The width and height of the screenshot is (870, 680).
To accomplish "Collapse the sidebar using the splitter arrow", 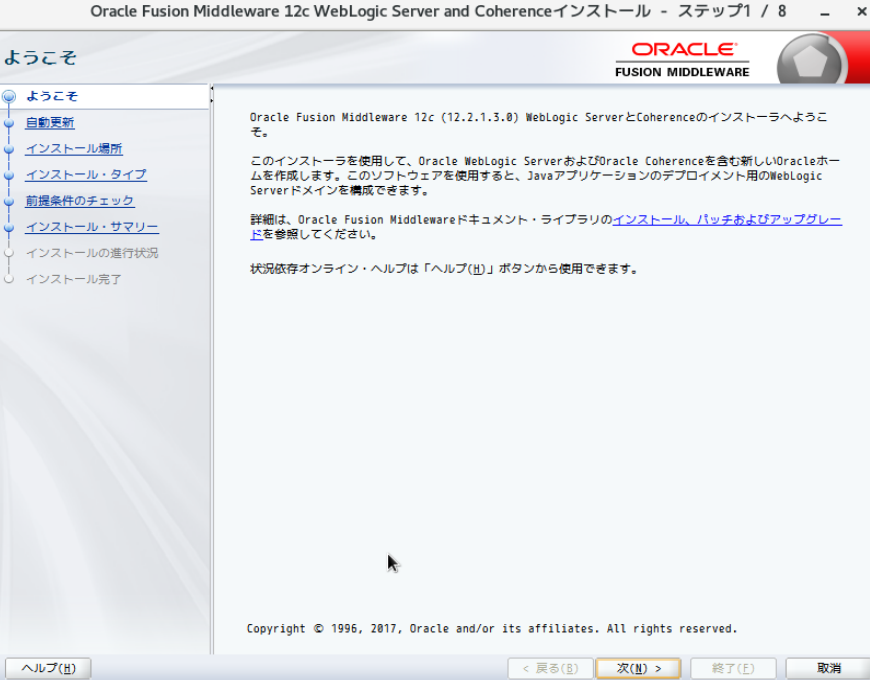I will [211, 88].
